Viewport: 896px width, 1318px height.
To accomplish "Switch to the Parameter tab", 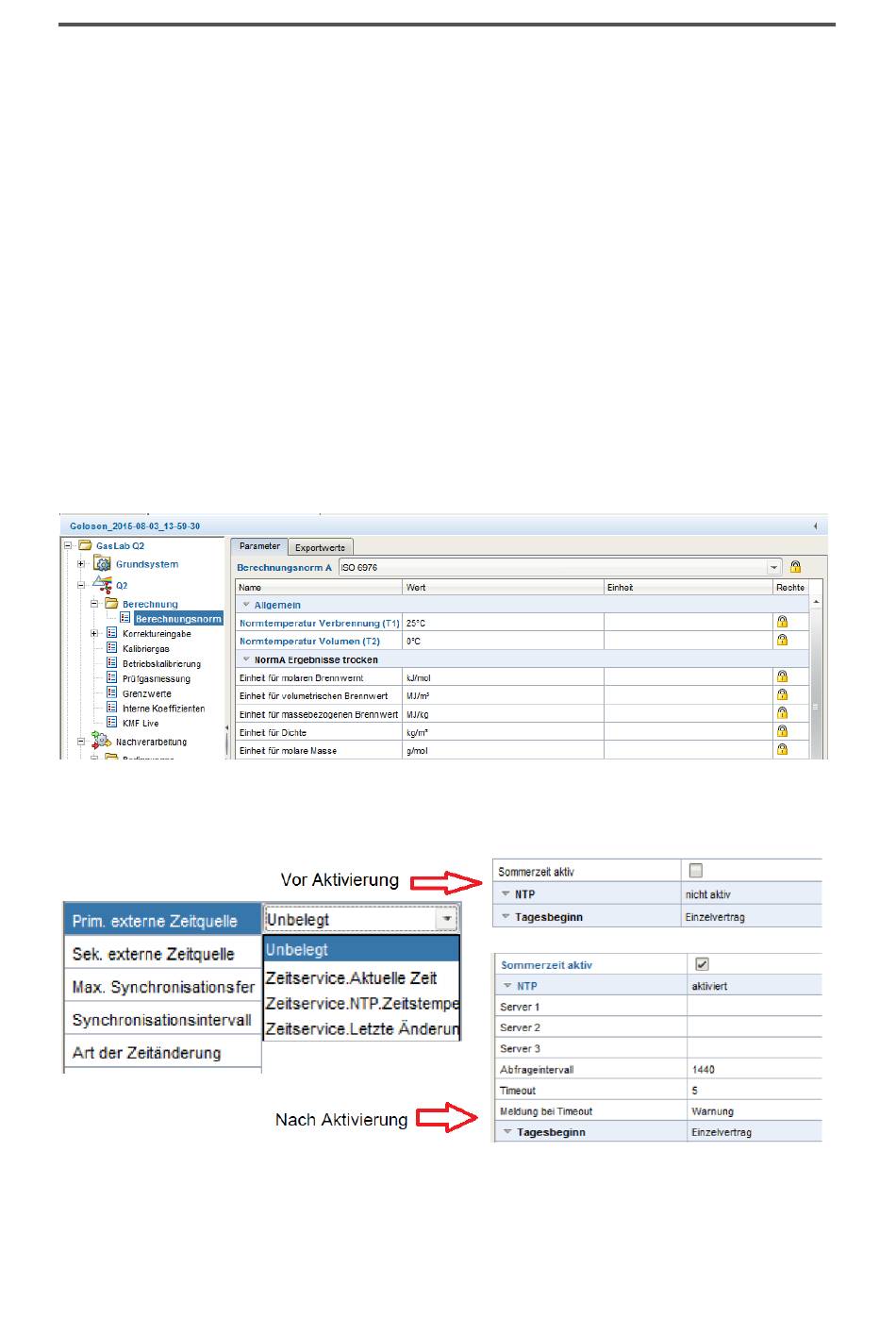I will 259,546.
